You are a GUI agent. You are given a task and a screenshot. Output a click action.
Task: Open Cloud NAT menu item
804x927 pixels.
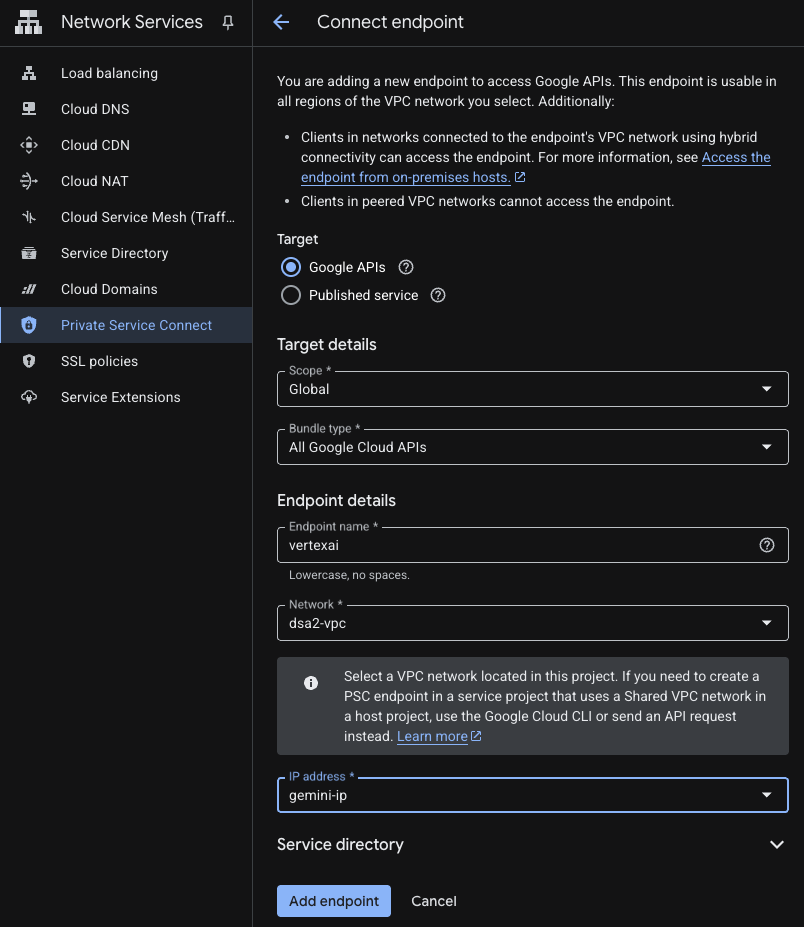tap(127, 181)
